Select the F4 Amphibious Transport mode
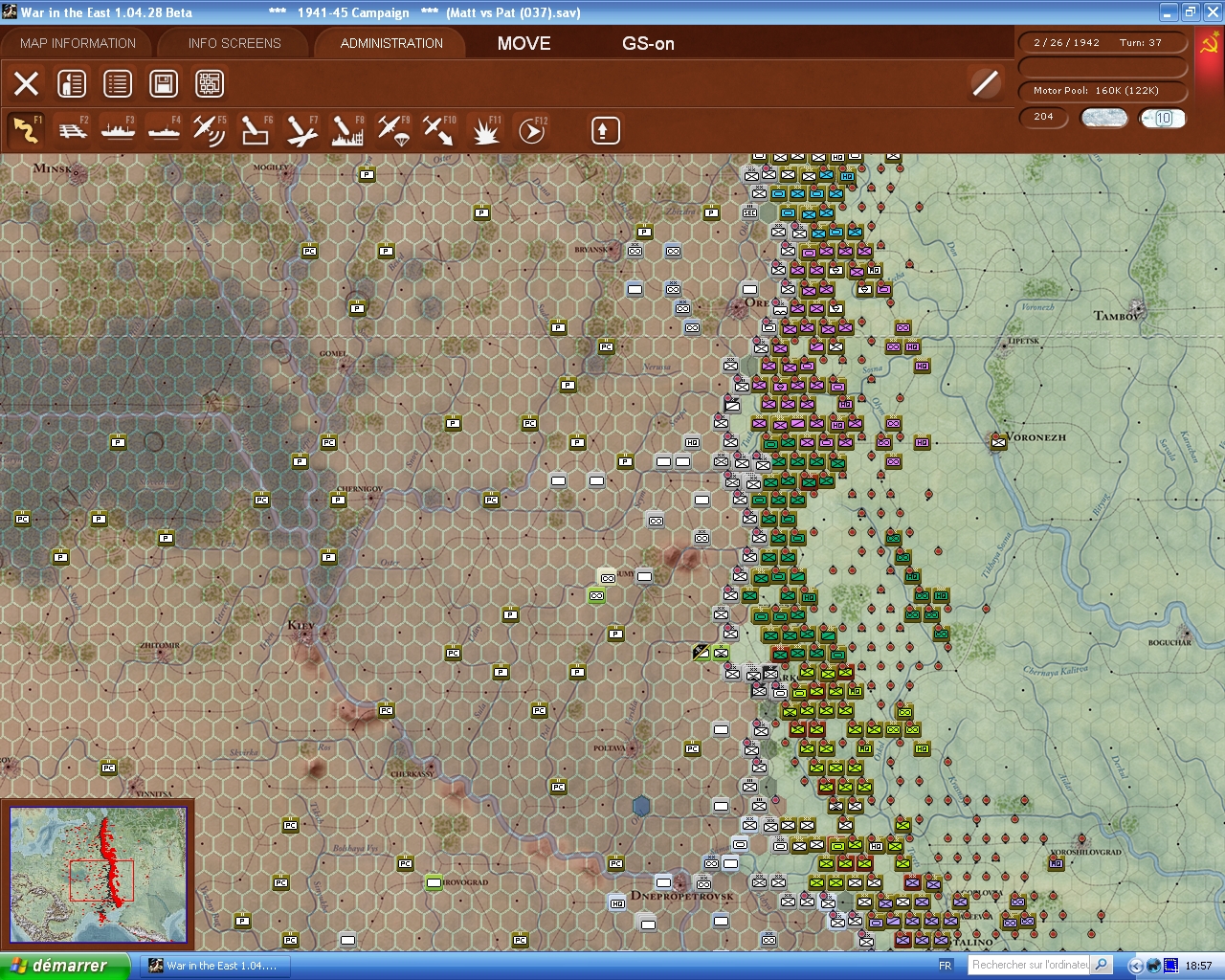The height and width of the screenshot is (980, 1225). coord(165,130)
